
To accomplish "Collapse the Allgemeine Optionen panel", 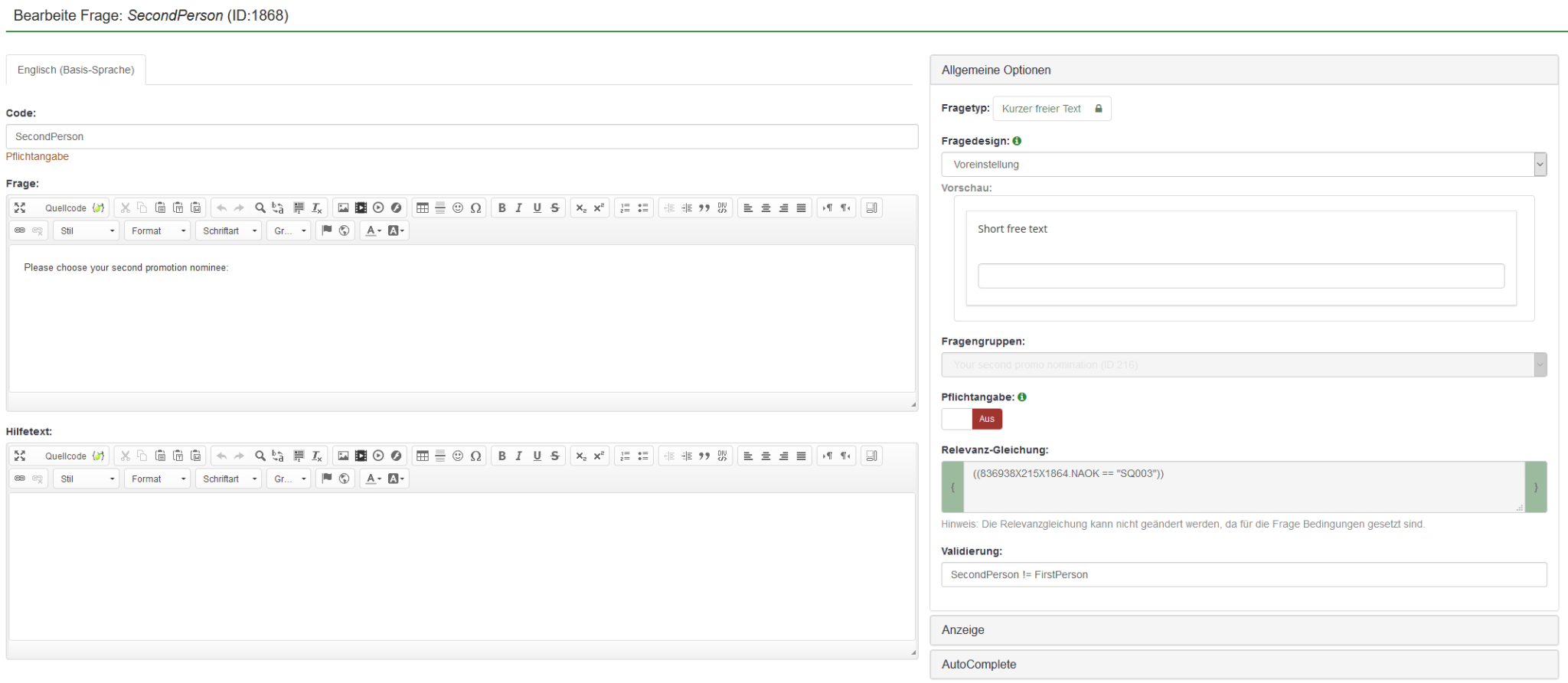I will click(x=1244, y=70).
